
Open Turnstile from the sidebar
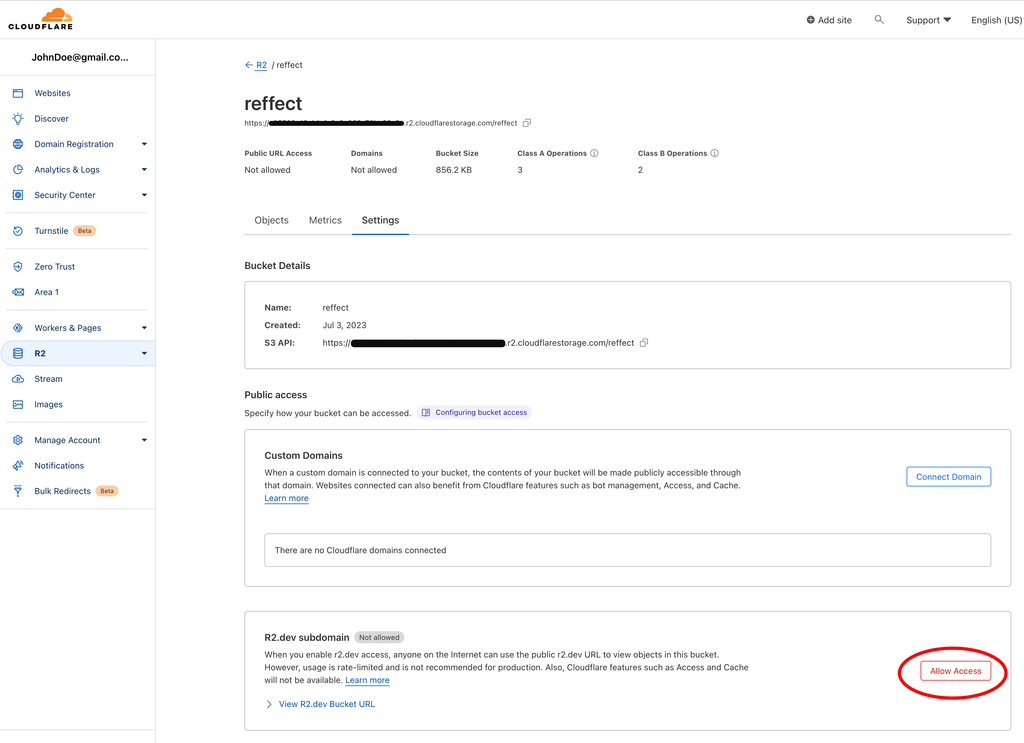(x=51, y=231)
